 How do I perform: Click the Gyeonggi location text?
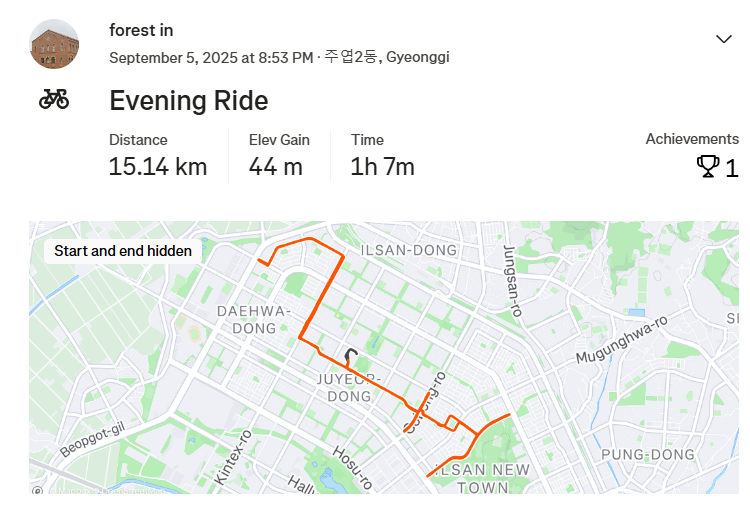(418, 57)
